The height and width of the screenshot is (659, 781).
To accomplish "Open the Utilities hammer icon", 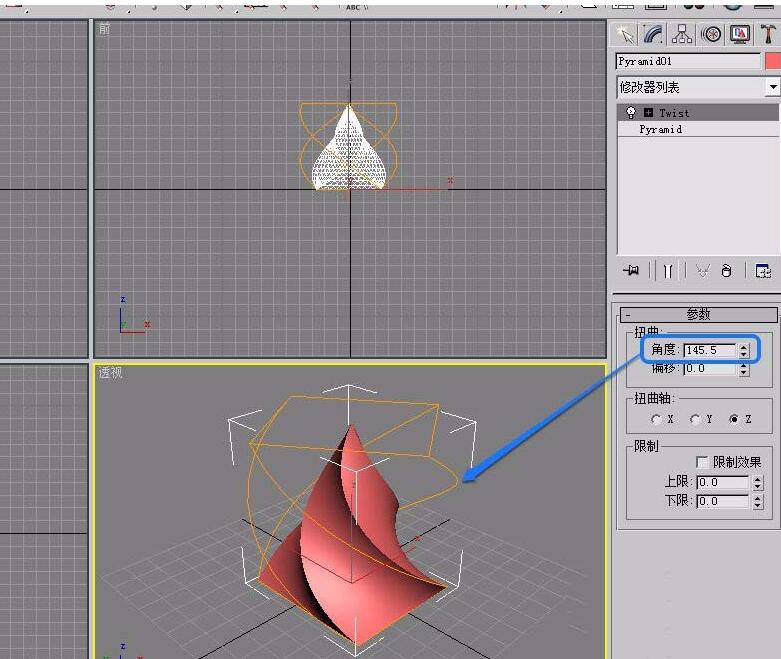I will pos(768,34).
